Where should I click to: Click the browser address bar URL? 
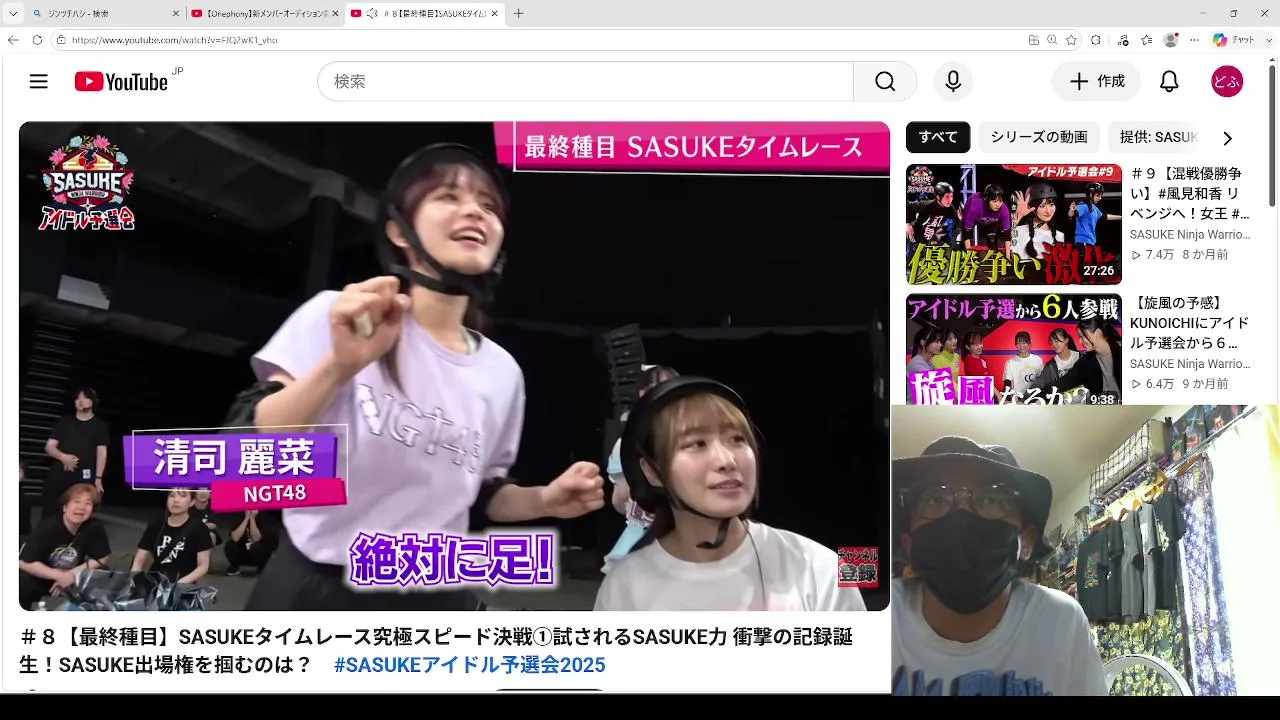coord(174,40)
